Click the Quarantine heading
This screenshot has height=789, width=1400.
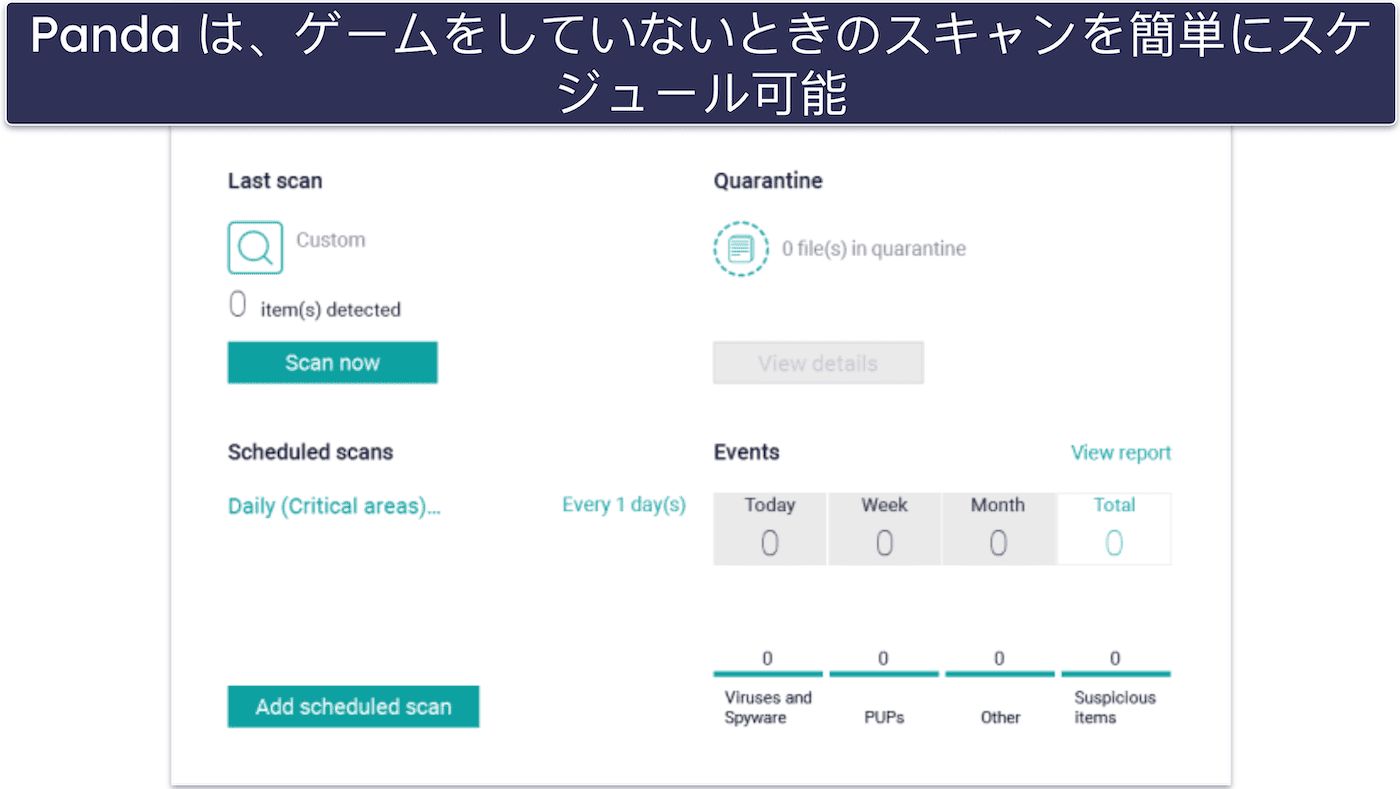click(768, 181)
